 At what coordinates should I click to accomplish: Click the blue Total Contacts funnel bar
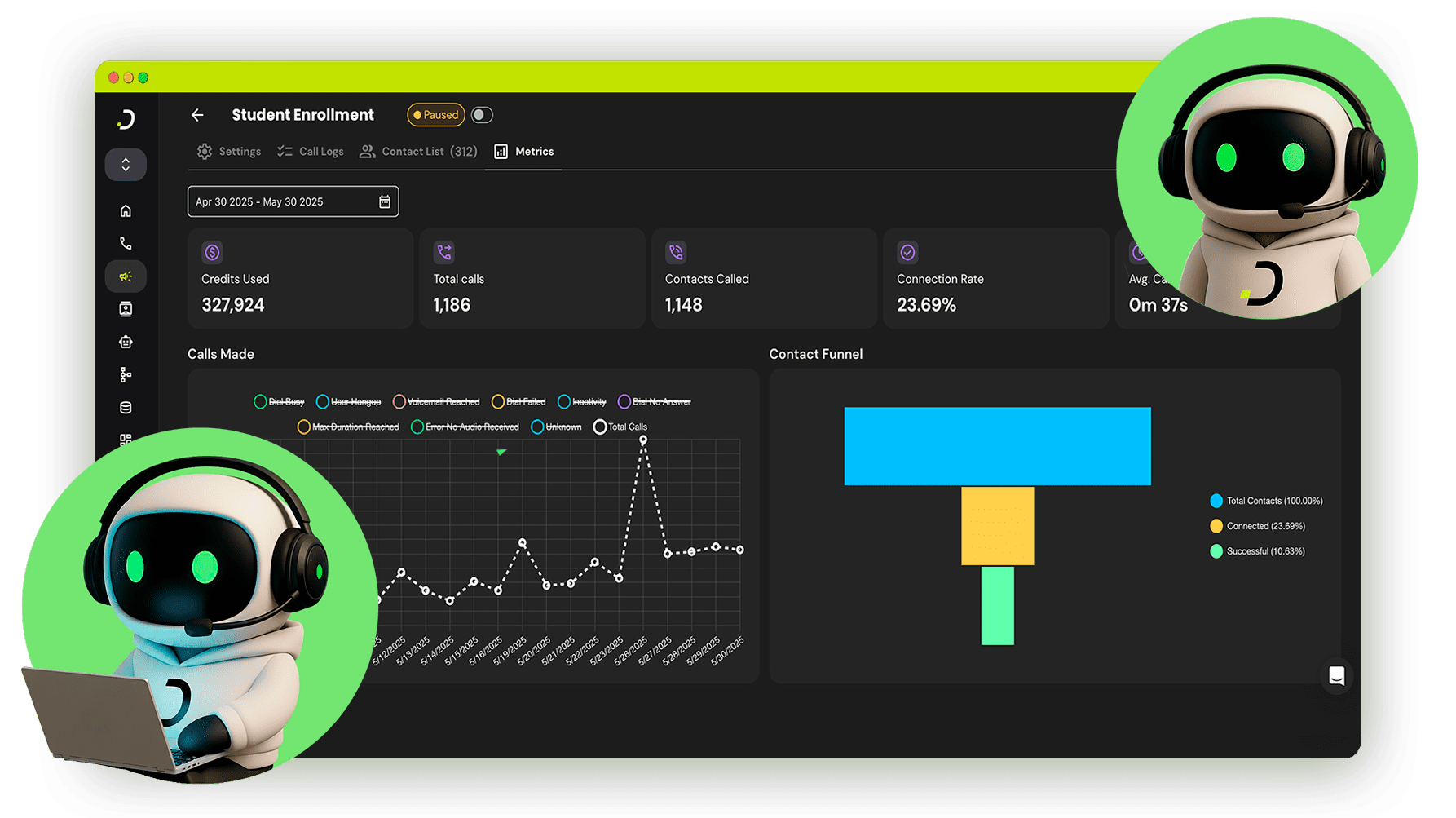(x=997, y=446)
